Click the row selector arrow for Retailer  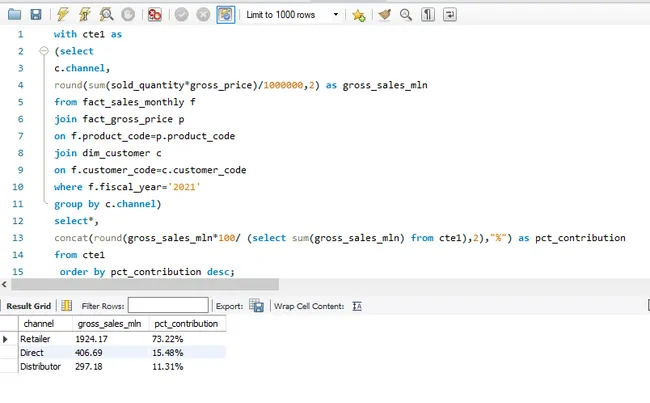5,339
